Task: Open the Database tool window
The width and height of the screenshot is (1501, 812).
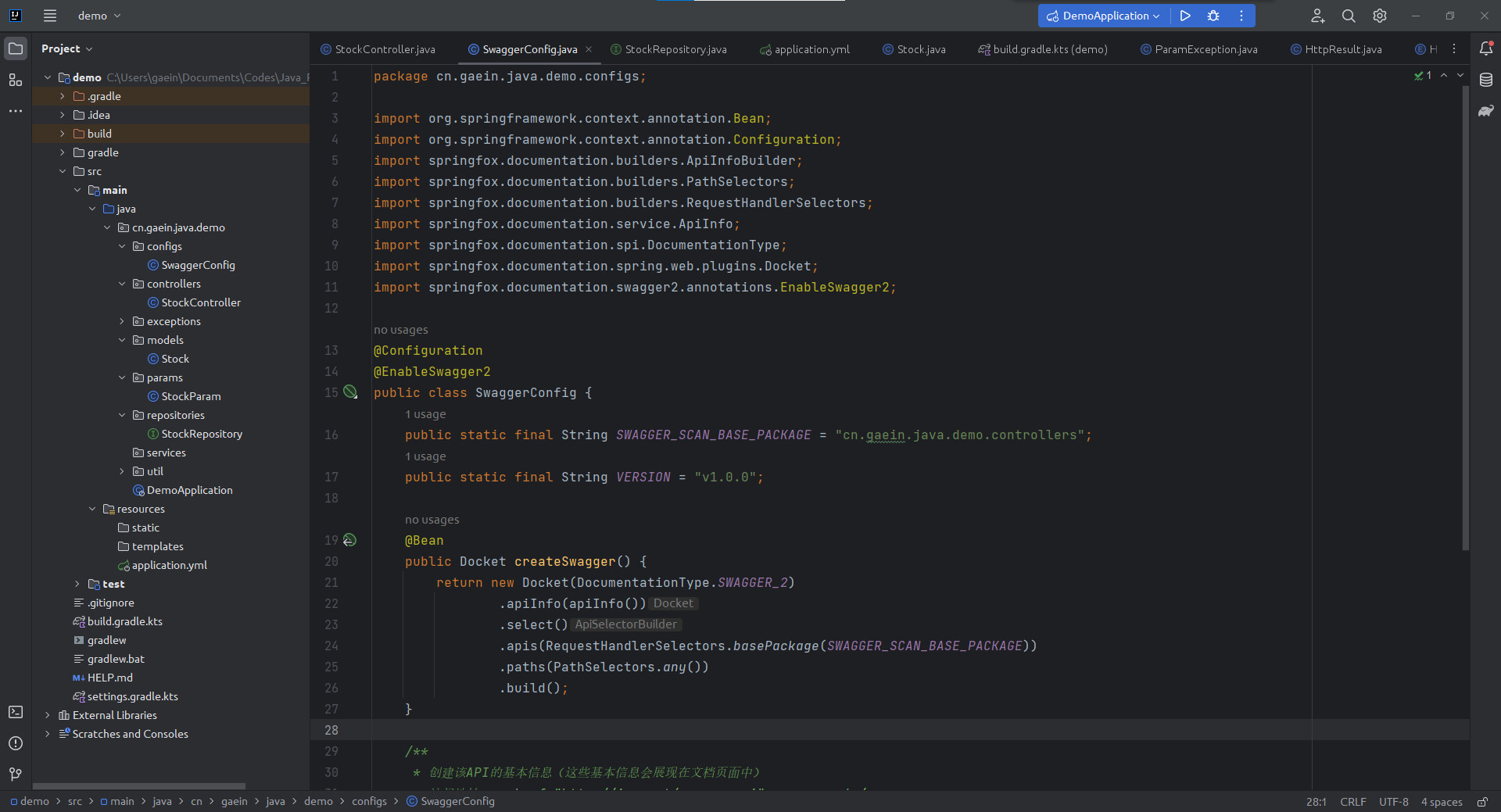Action: click(x=1486, y=80)
